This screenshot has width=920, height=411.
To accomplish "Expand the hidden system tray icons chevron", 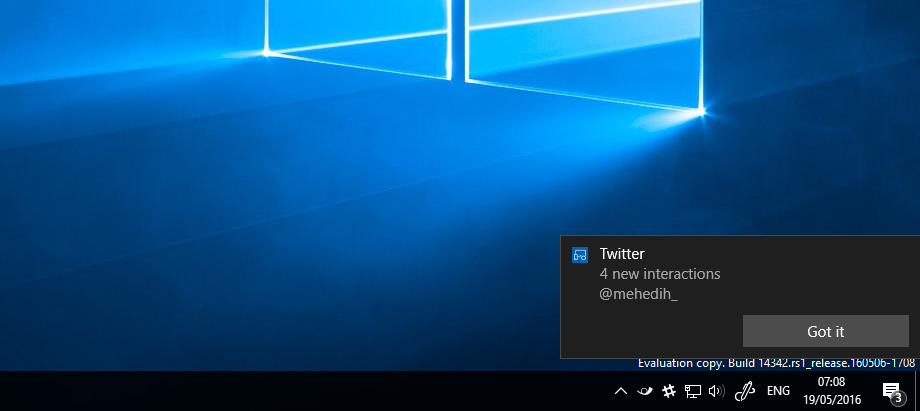I will click(621, 391).
